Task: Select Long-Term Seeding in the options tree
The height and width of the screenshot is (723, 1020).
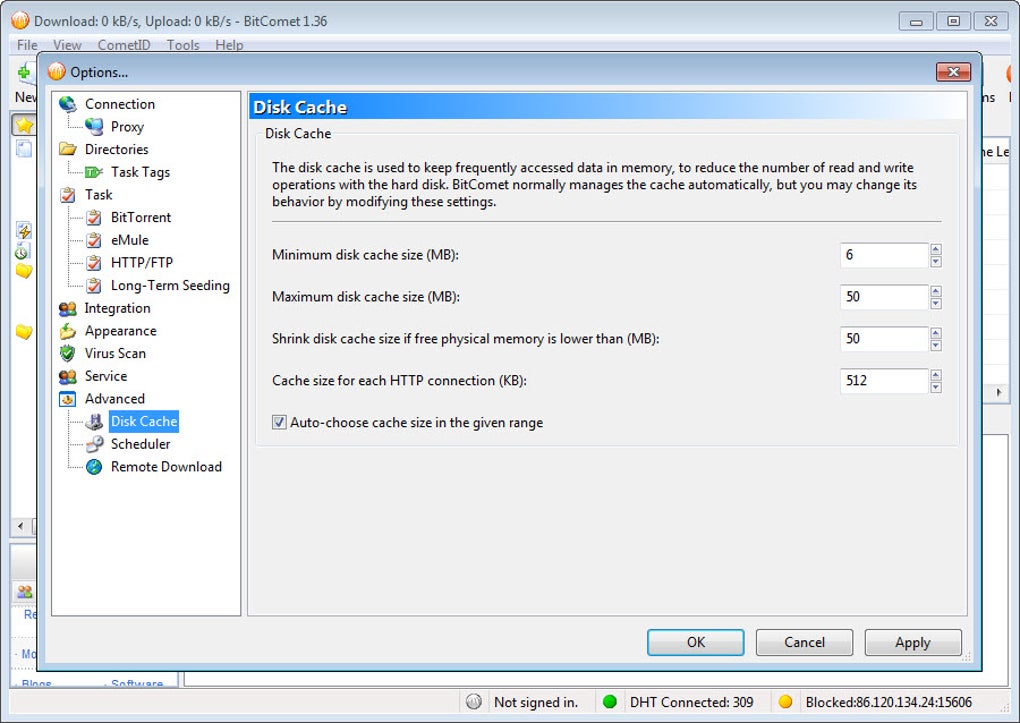Action: [x=170, y=286]
